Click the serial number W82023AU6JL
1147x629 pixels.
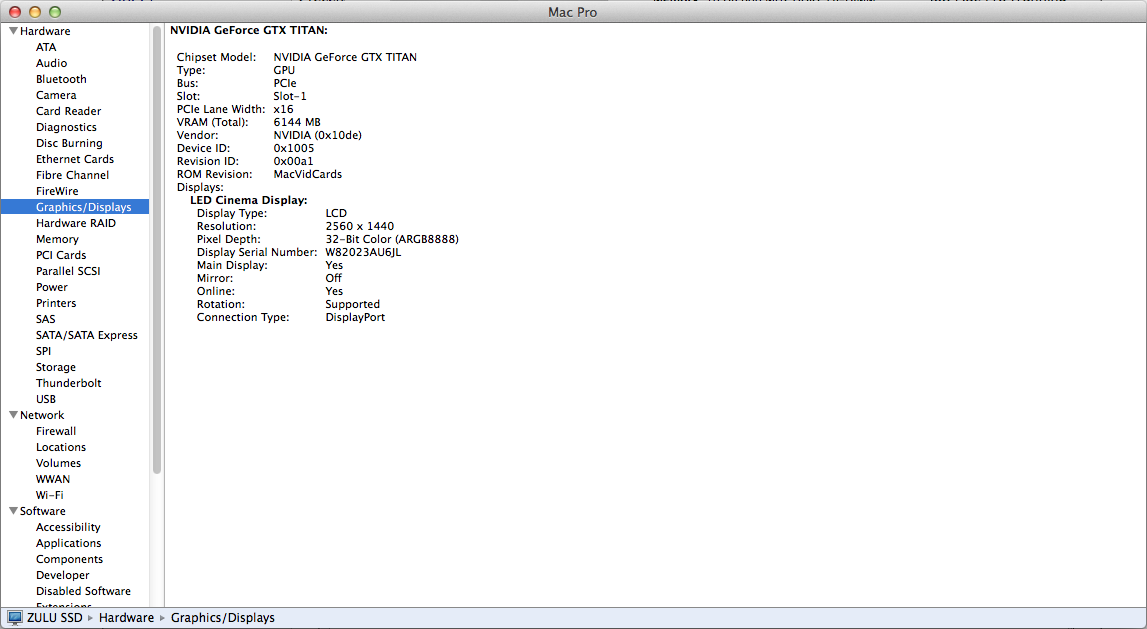tap(364, 252)
